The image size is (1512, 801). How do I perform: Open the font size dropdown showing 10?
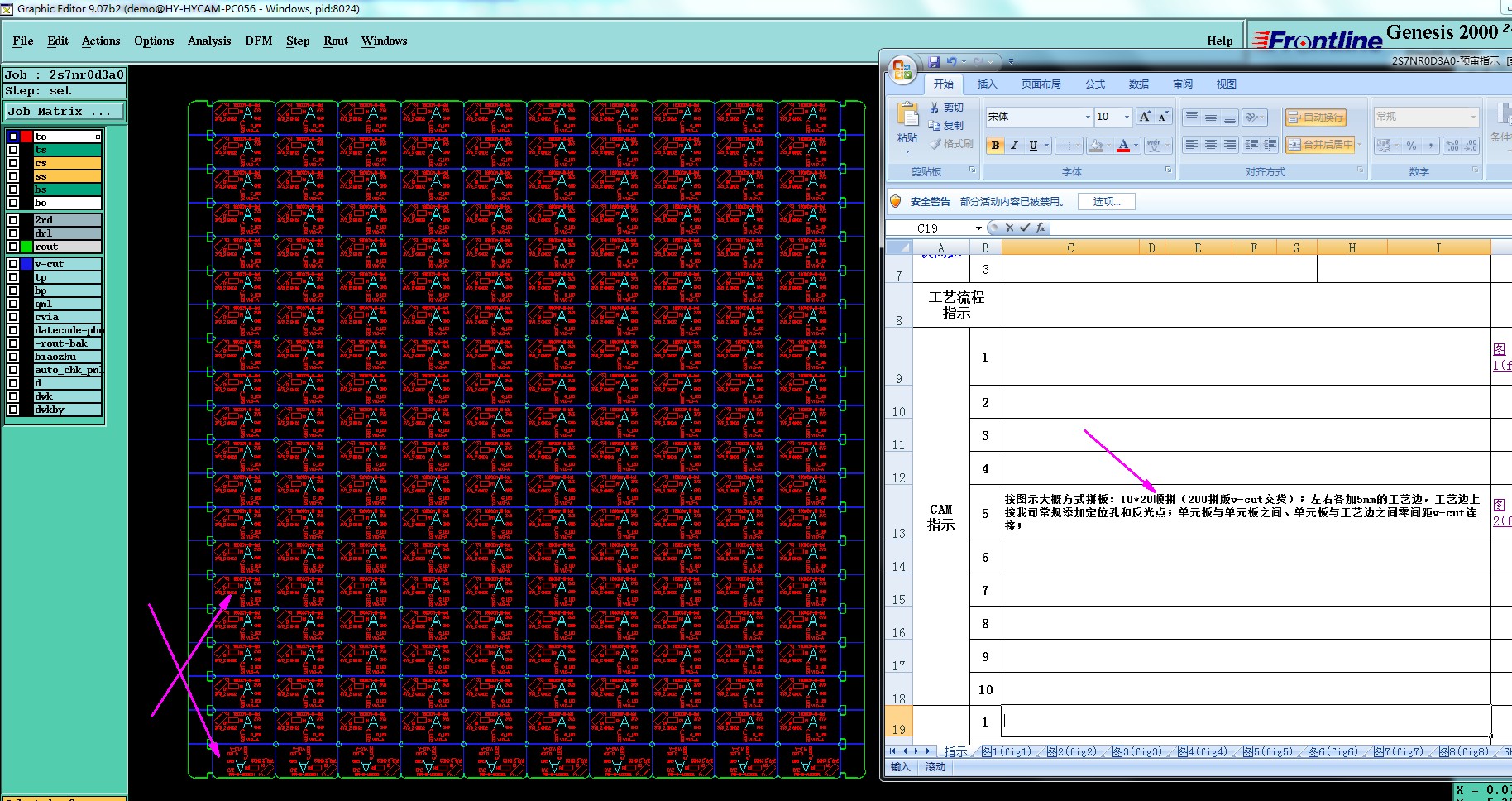pyautogui.click(x=1127, y=117)
